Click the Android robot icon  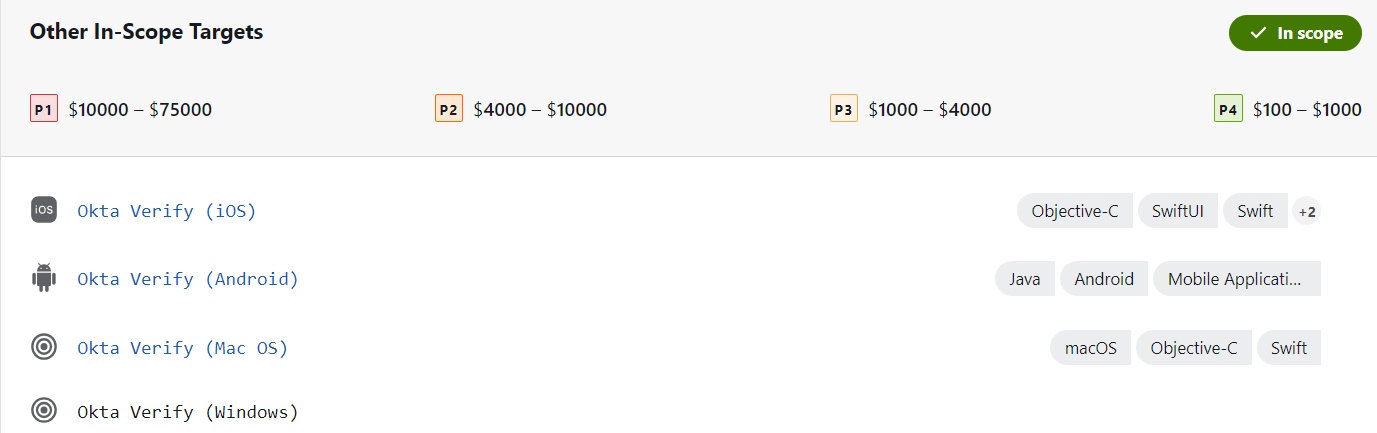44,278
